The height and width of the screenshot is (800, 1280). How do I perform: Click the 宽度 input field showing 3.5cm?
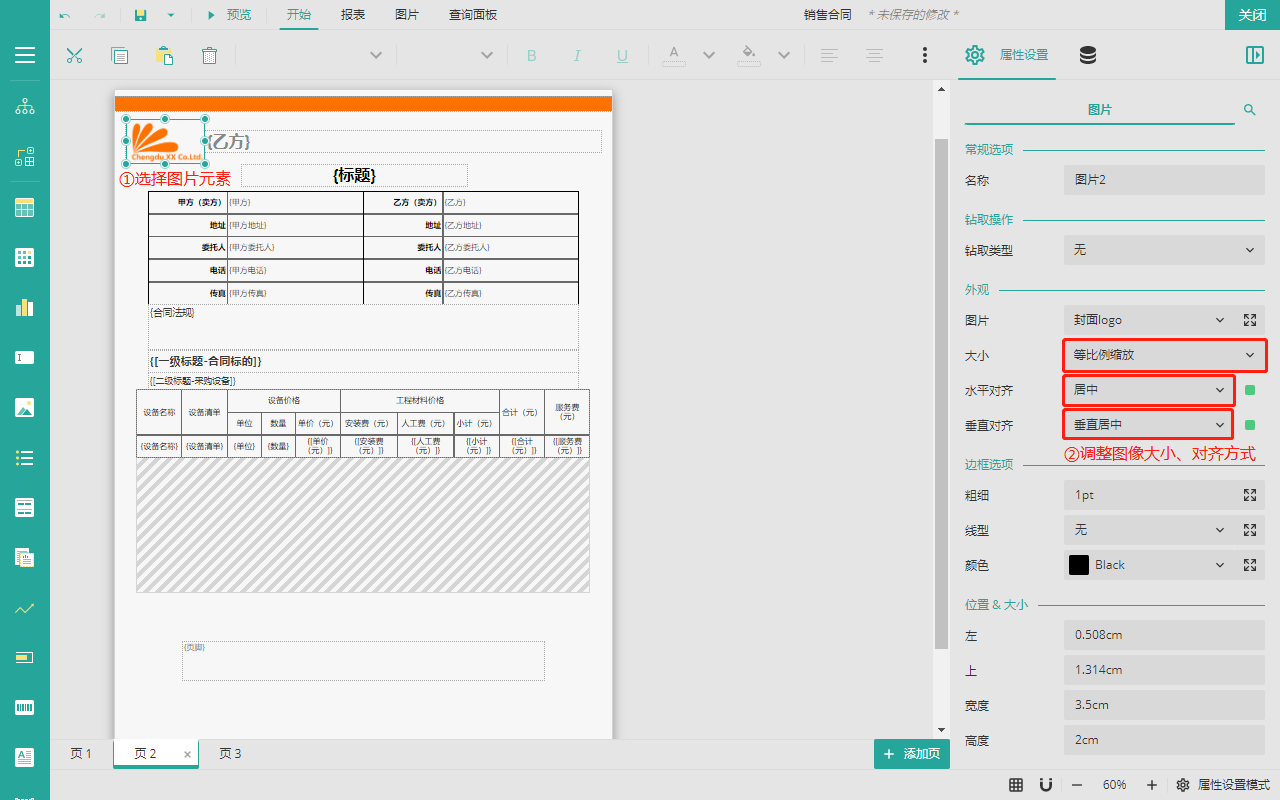pos(1164,705)
